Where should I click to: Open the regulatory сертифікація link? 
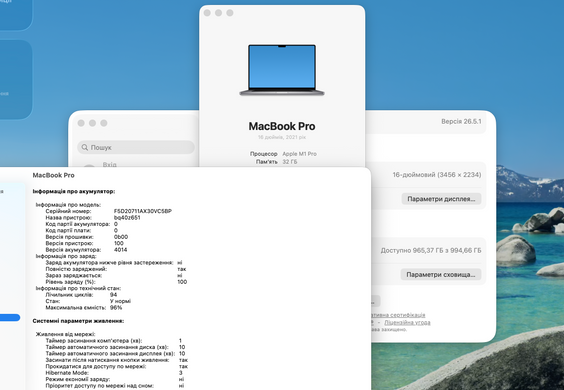(398, 315)
